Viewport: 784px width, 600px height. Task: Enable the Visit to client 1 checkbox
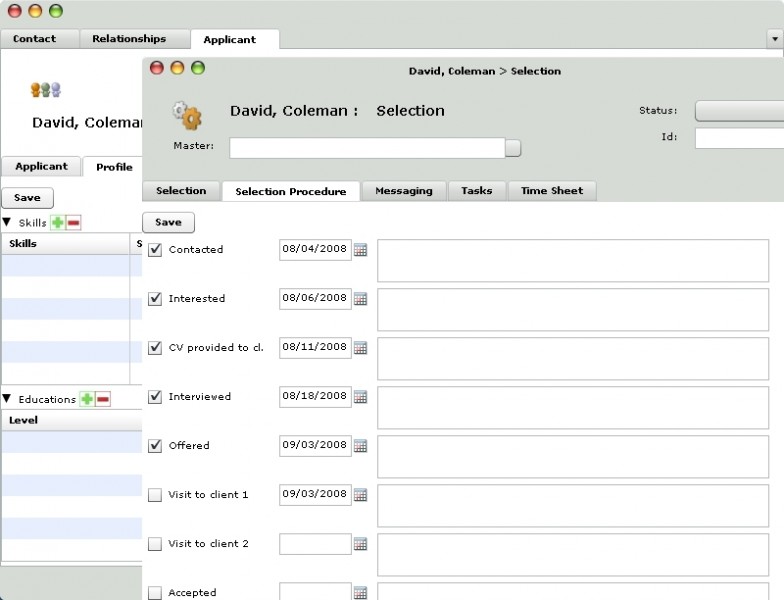(155, 495)
